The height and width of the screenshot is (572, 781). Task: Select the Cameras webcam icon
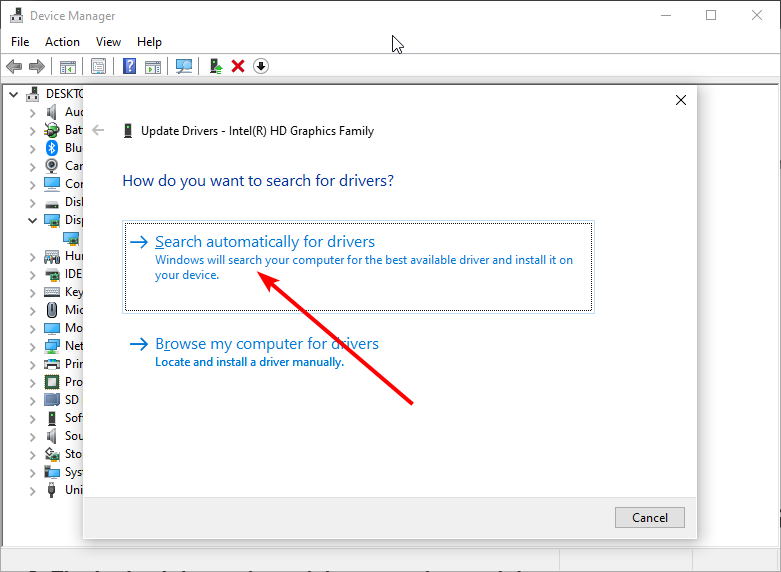pos(52,165)
